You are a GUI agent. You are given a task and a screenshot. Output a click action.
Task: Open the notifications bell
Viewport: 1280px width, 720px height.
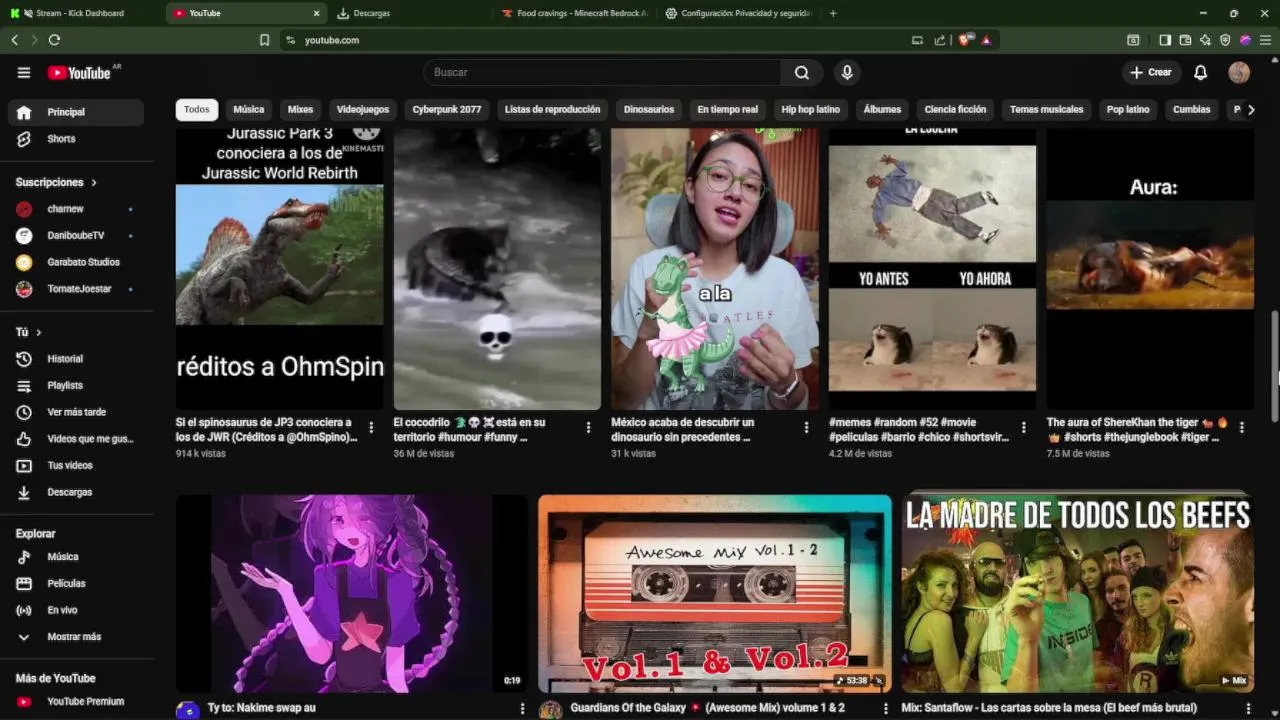(x=1201, y=72)
